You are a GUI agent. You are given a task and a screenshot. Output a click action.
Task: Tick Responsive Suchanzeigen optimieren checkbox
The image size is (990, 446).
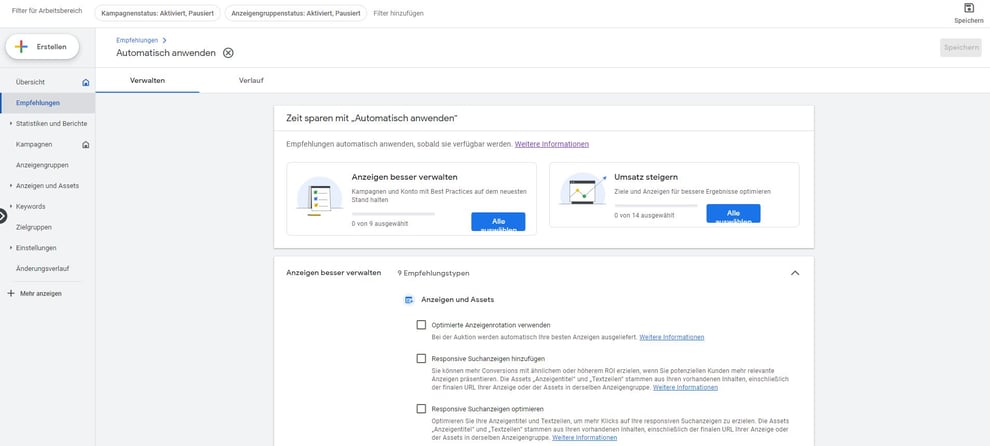click(421, 409)
